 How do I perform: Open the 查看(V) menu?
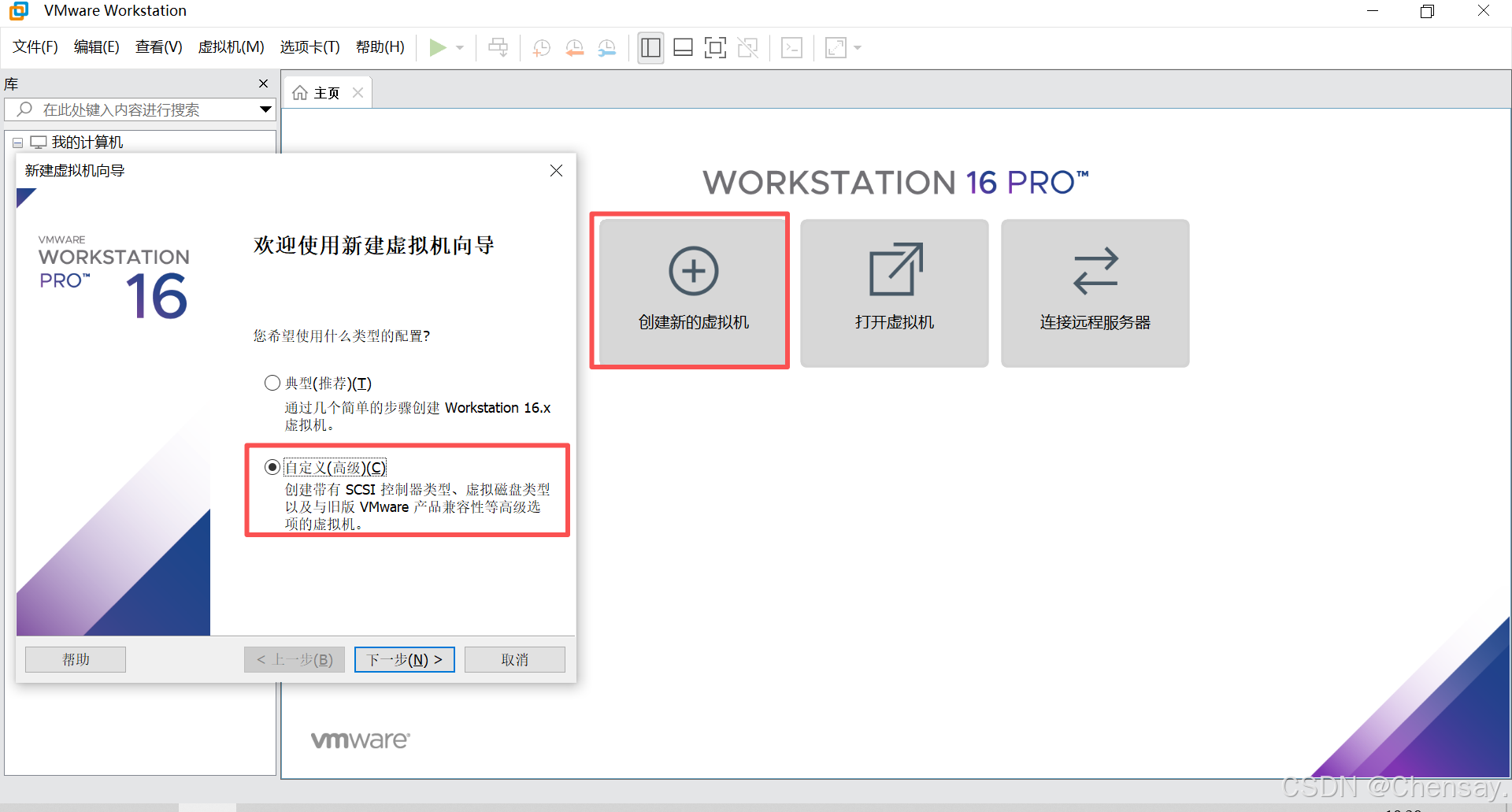tap(158, 46)
